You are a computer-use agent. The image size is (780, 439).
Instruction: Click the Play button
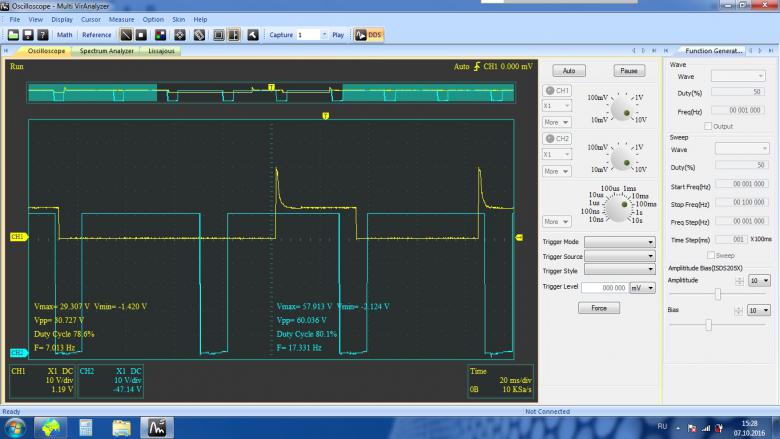click(x=338, y=35)
